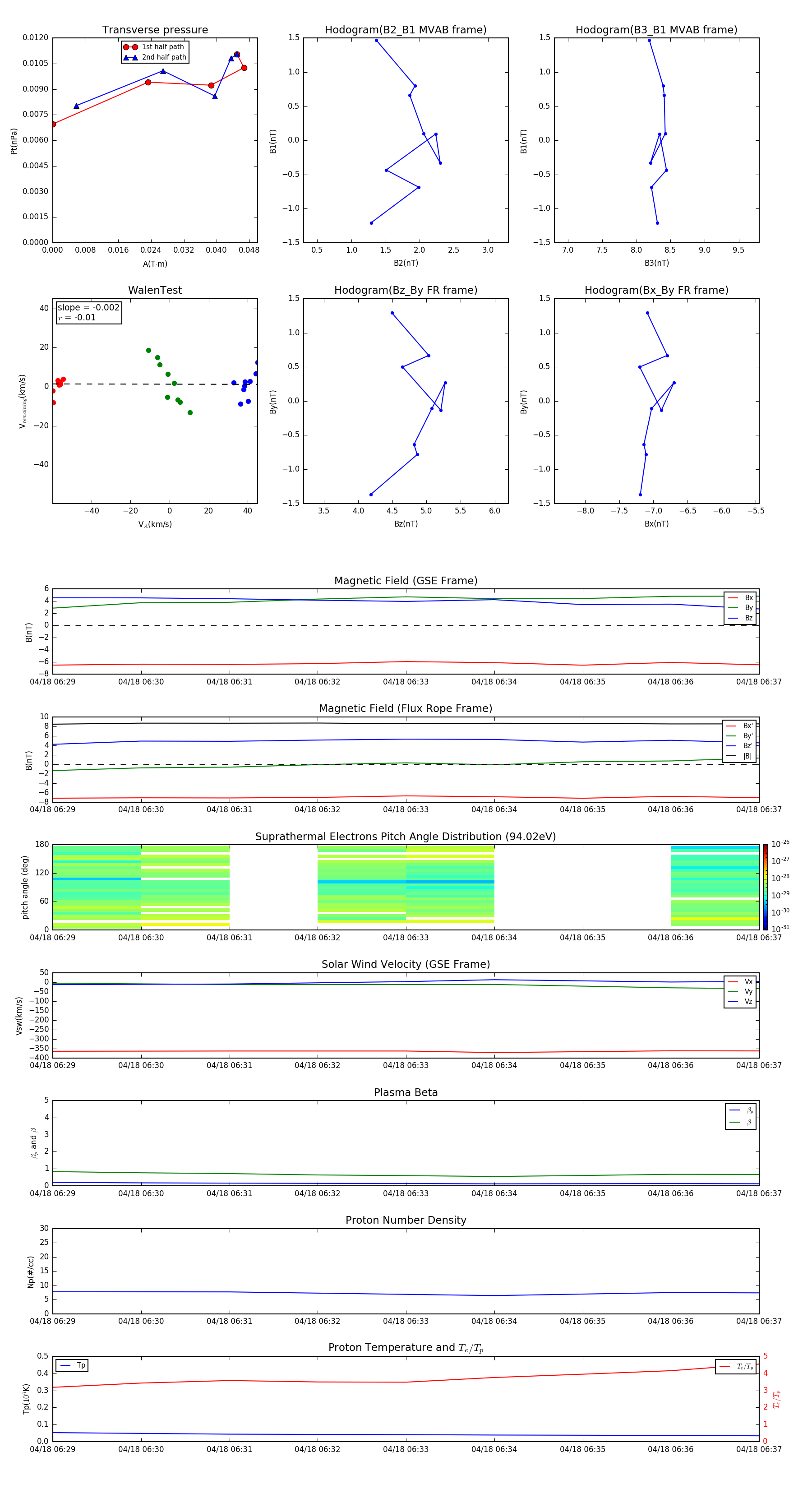The image size is (812, 1489).
Task: Click the Vy velocity legend entry
Action: click(x=740, y=991)
